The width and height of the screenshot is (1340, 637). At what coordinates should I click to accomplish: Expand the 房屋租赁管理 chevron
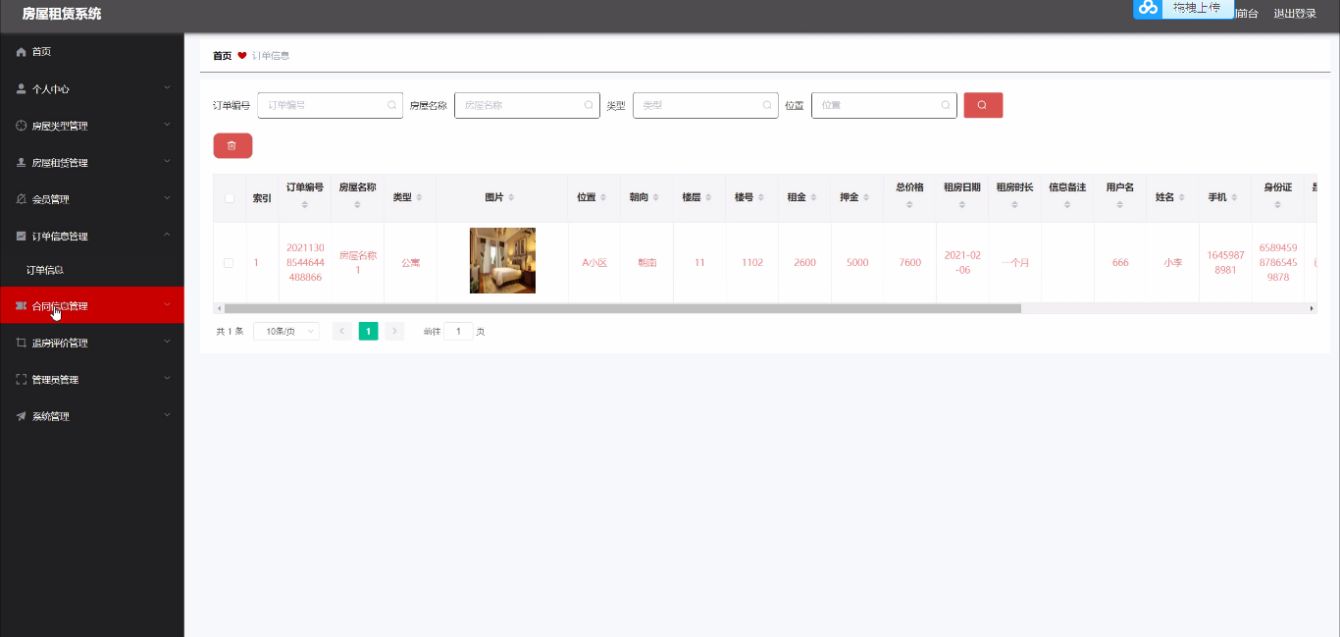pos(168,162)
